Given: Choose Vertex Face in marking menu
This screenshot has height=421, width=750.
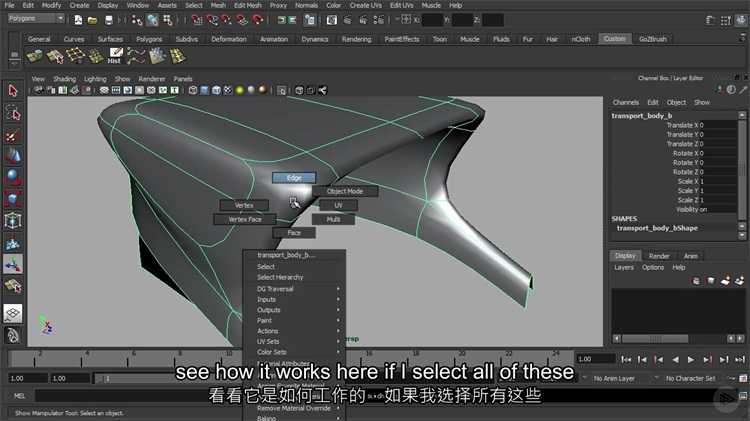Looking at the screenshot, I should pos(245,219).
